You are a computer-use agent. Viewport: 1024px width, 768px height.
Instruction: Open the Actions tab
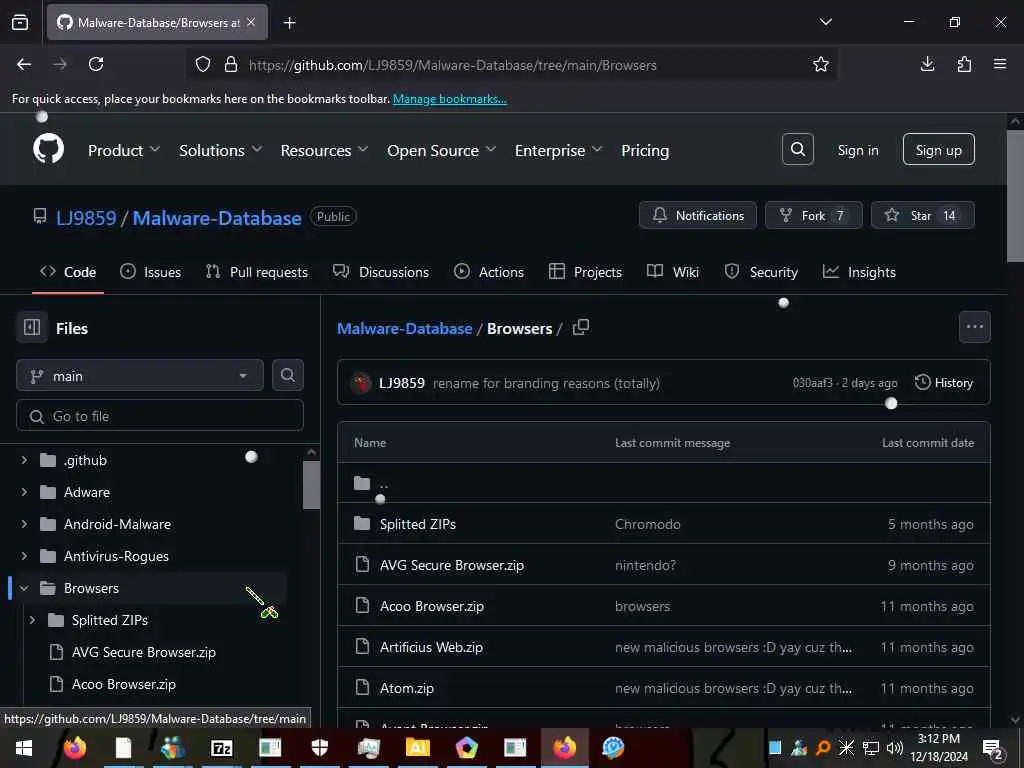pyautogui.click(x=488, y=272)
